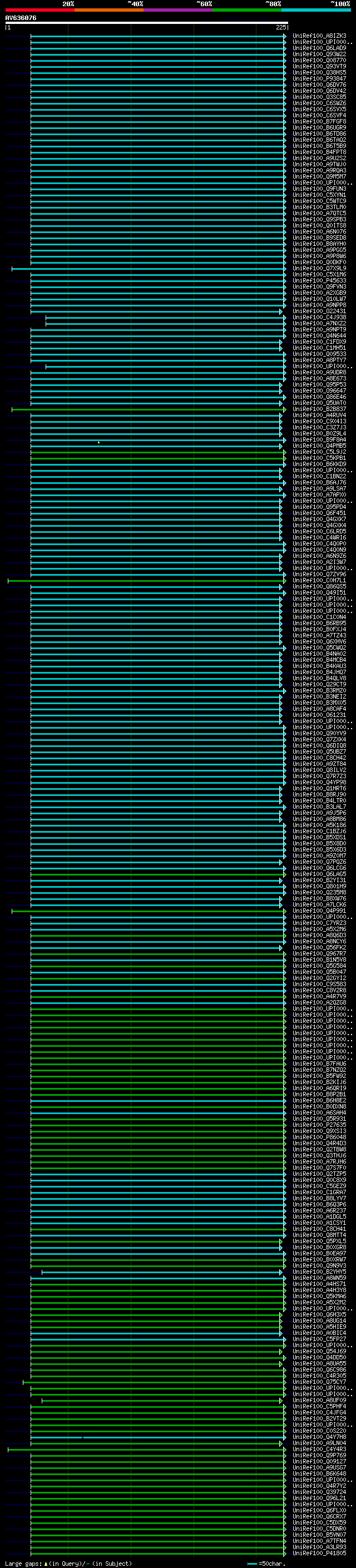The image size is (356, 1568).
Task: Select hit label UniRef100_C9S583
Action: 319,985
